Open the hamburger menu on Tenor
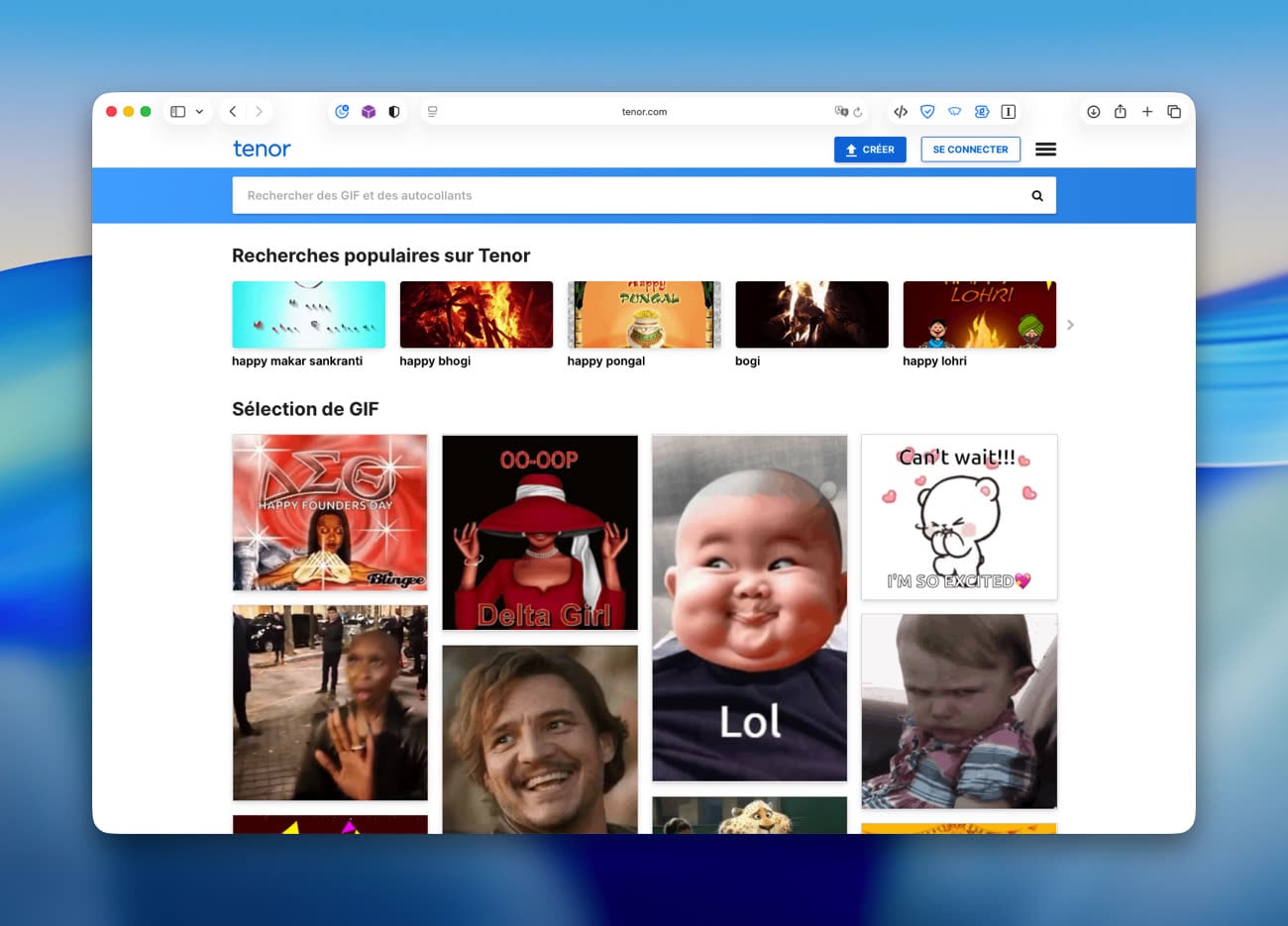This screenshot has height=926, width=1288. (x=1045, y=150)
